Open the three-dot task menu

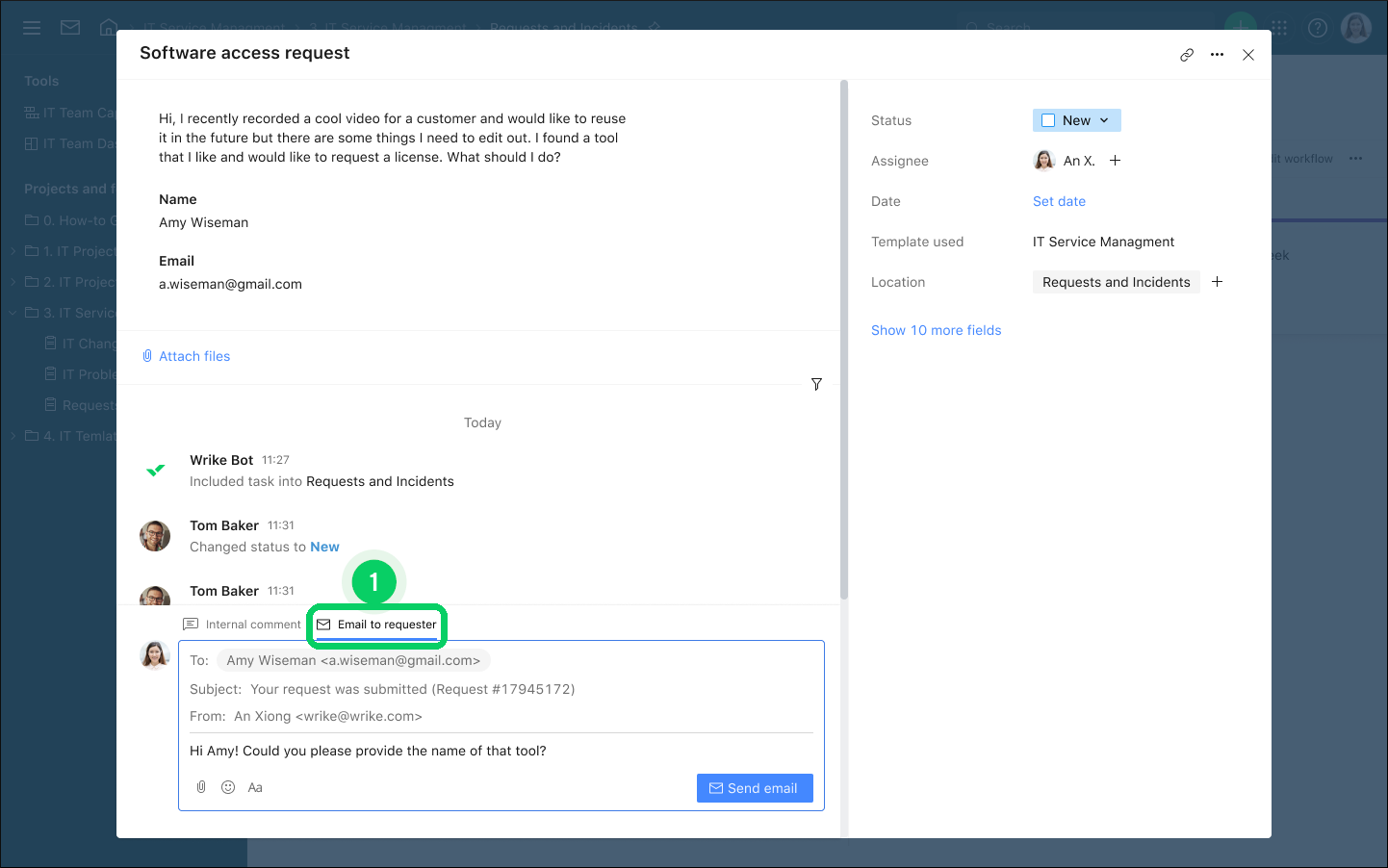1217,55
